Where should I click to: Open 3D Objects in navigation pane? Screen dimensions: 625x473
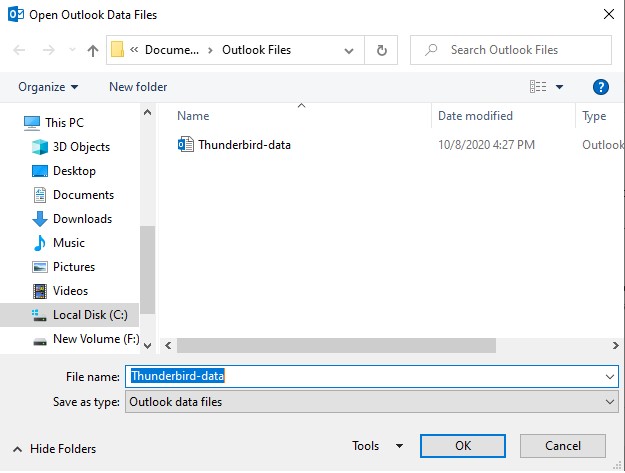point(81,147)
